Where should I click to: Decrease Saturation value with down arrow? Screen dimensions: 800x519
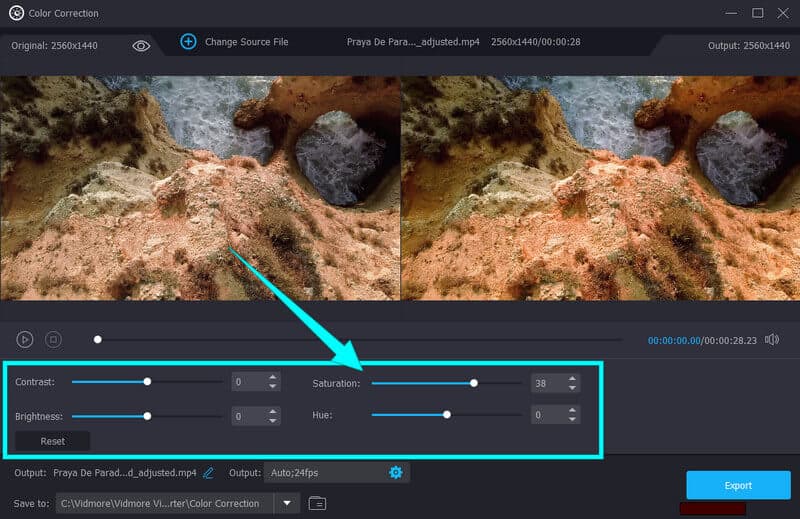tap(572, 388)
